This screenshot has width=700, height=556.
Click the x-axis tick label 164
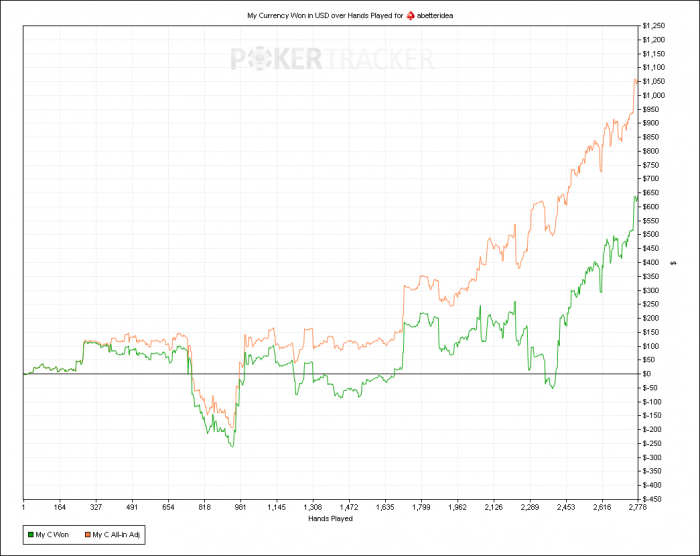click(59, 507)
